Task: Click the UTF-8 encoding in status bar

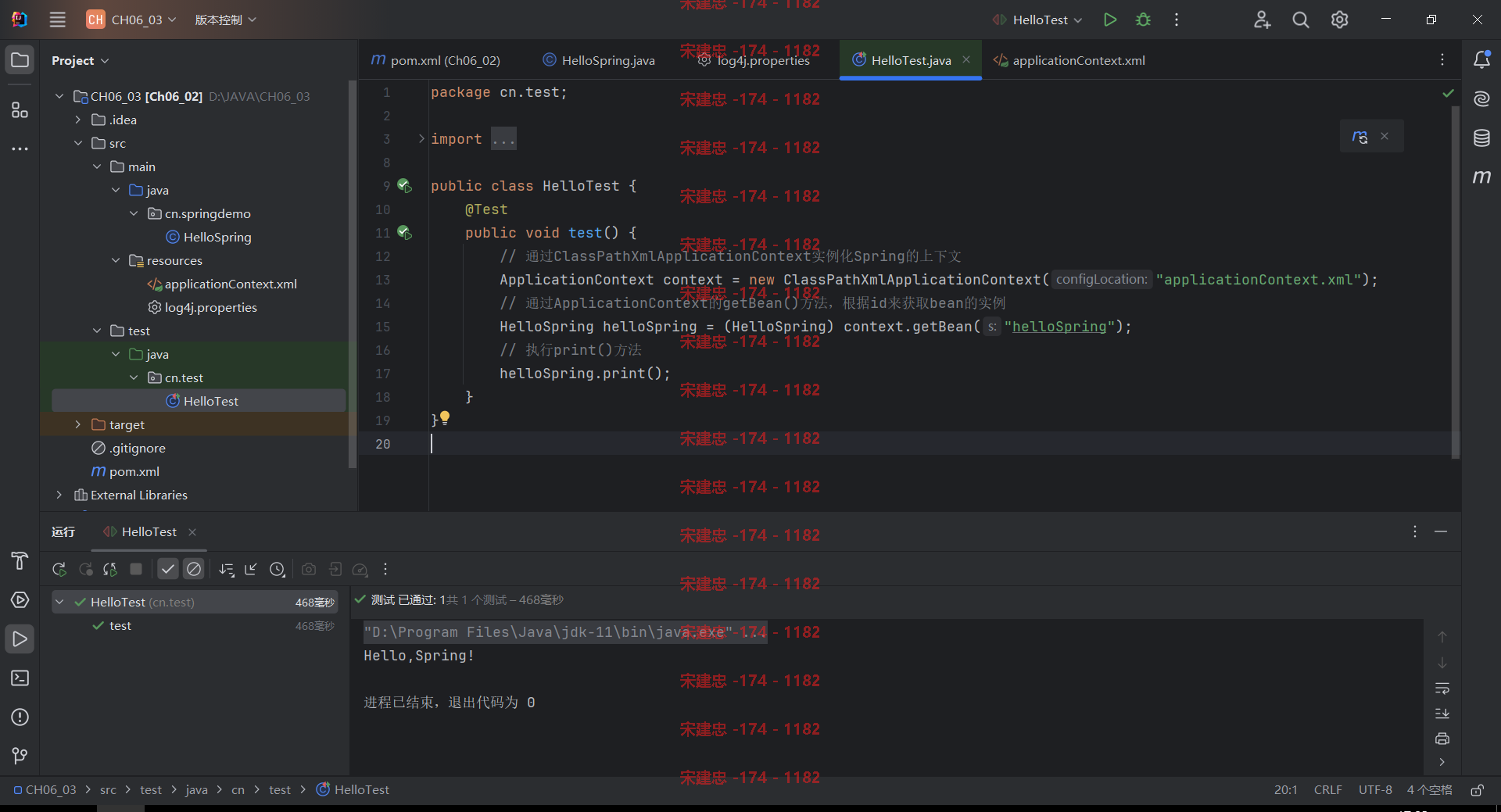Action: (x=1375, y=789)
